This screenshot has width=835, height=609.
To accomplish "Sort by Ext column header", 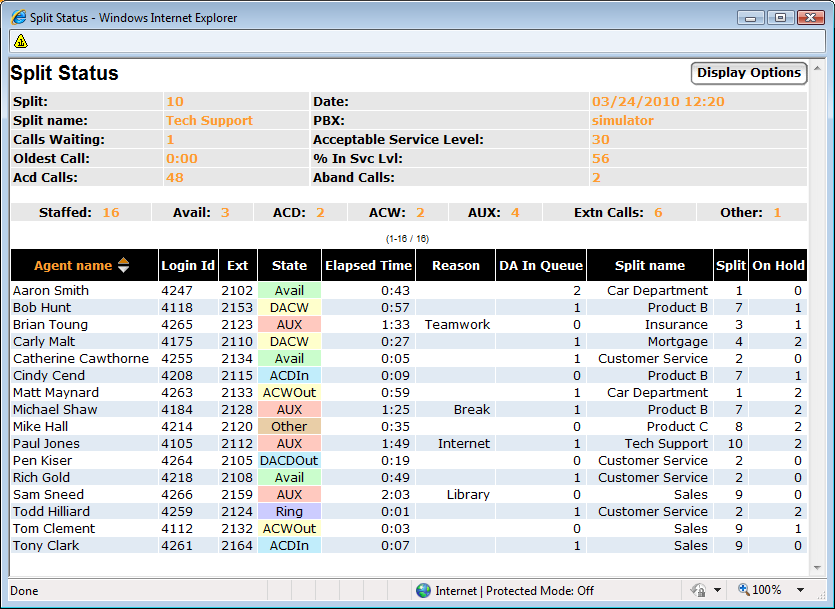I will click(x=238, y=265).
